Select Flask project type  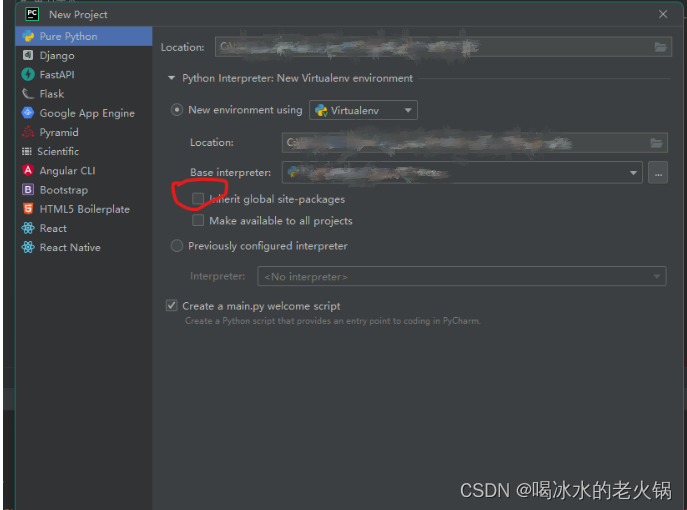tap(84, 94)
